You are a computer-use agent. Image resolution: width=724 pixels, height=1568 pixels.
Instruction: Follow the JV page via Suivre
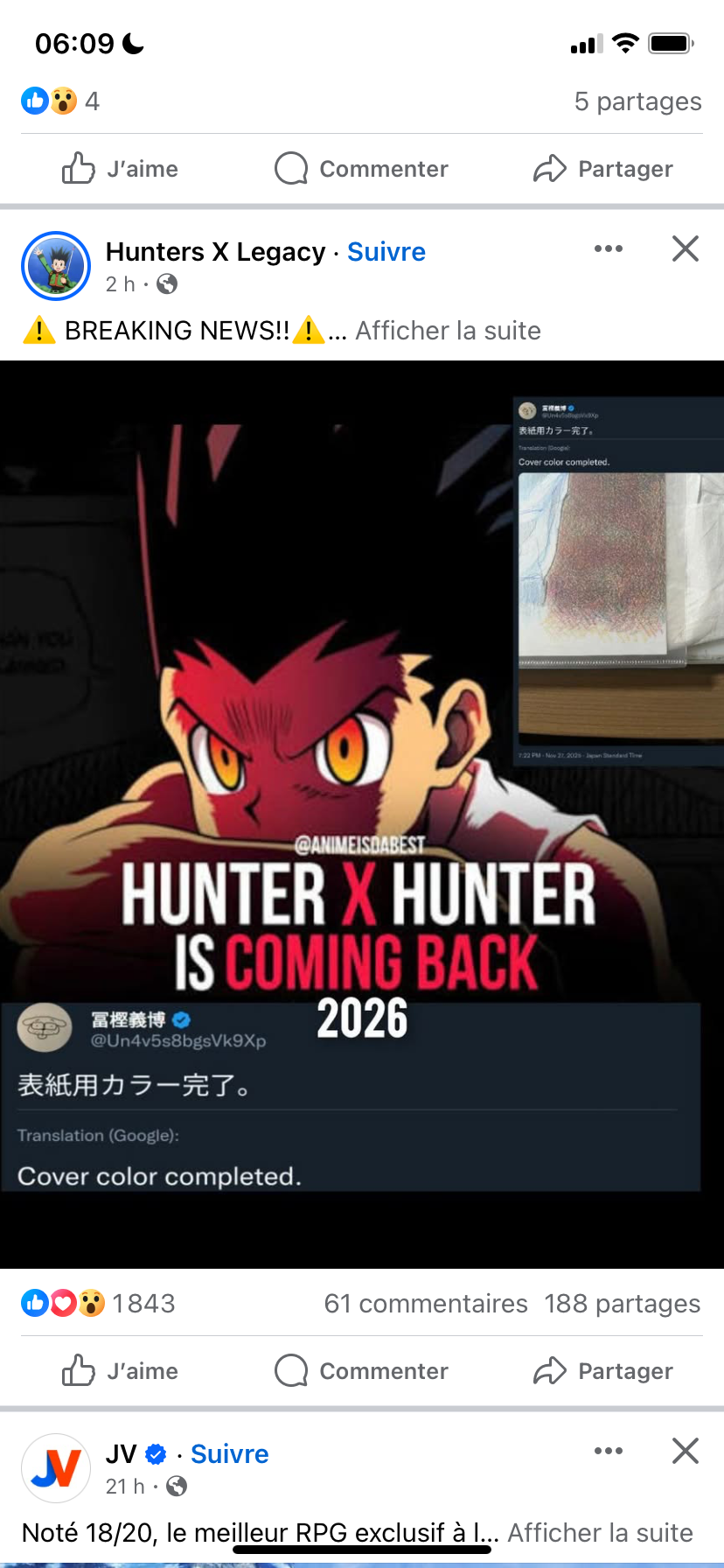tap(230, 1454)
